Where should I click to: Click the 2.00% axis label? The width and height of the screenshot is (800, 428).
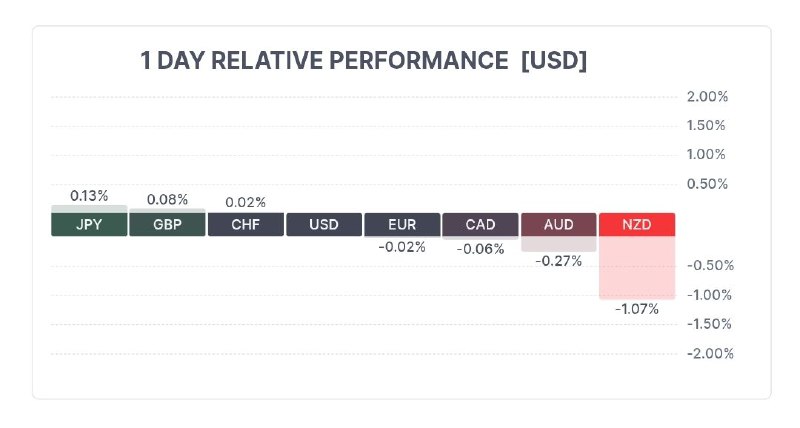pos(707,97)
